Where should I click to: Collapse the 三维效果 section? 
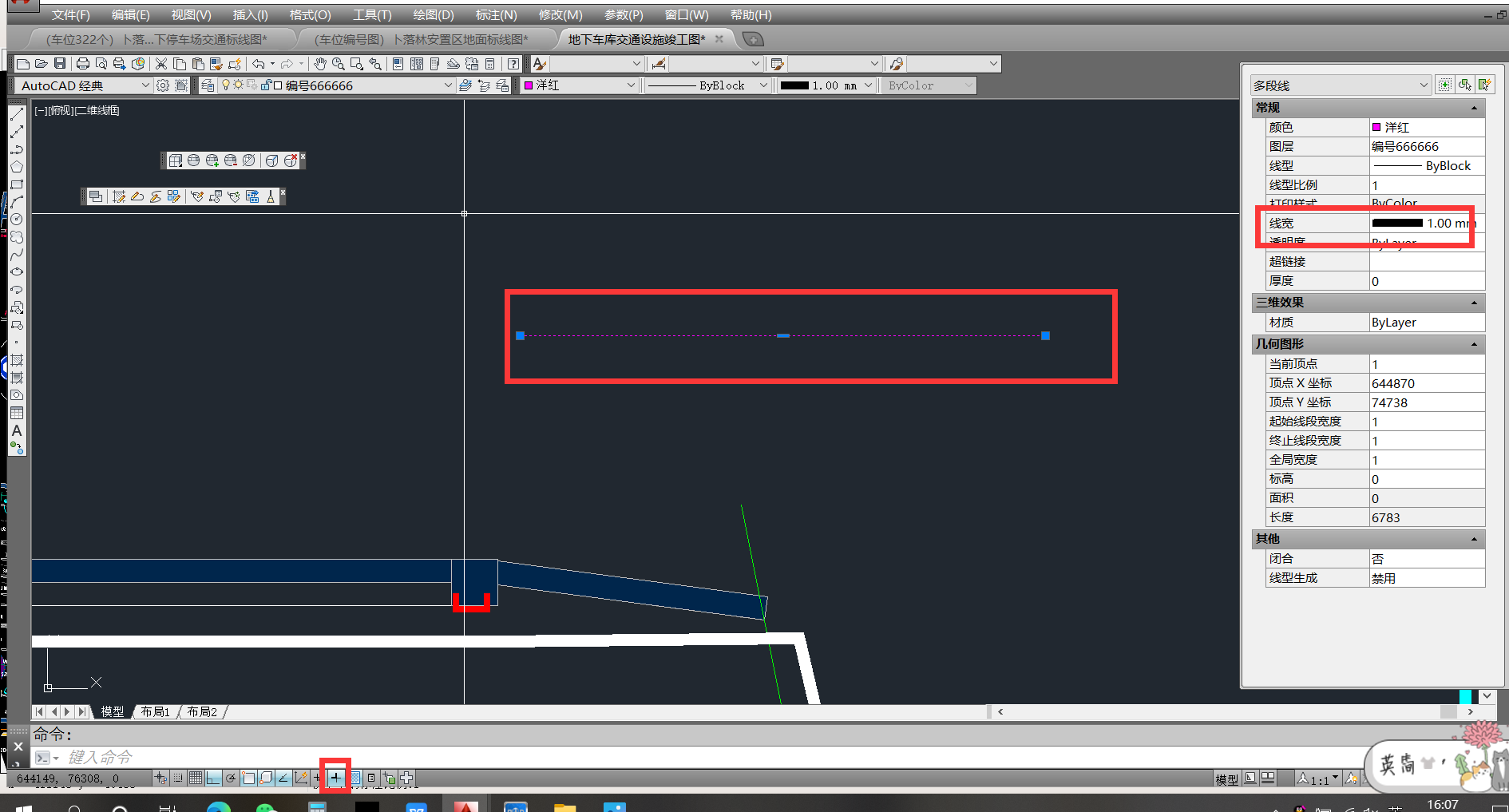click(x=1474, y=303)
